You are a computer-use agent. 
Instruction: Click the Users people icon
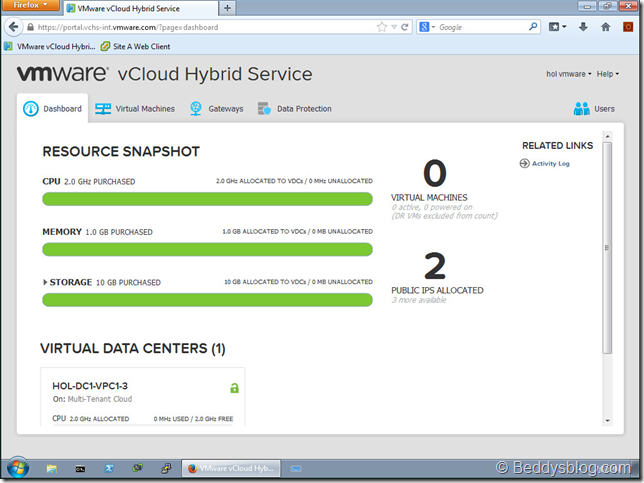point(582,109)
